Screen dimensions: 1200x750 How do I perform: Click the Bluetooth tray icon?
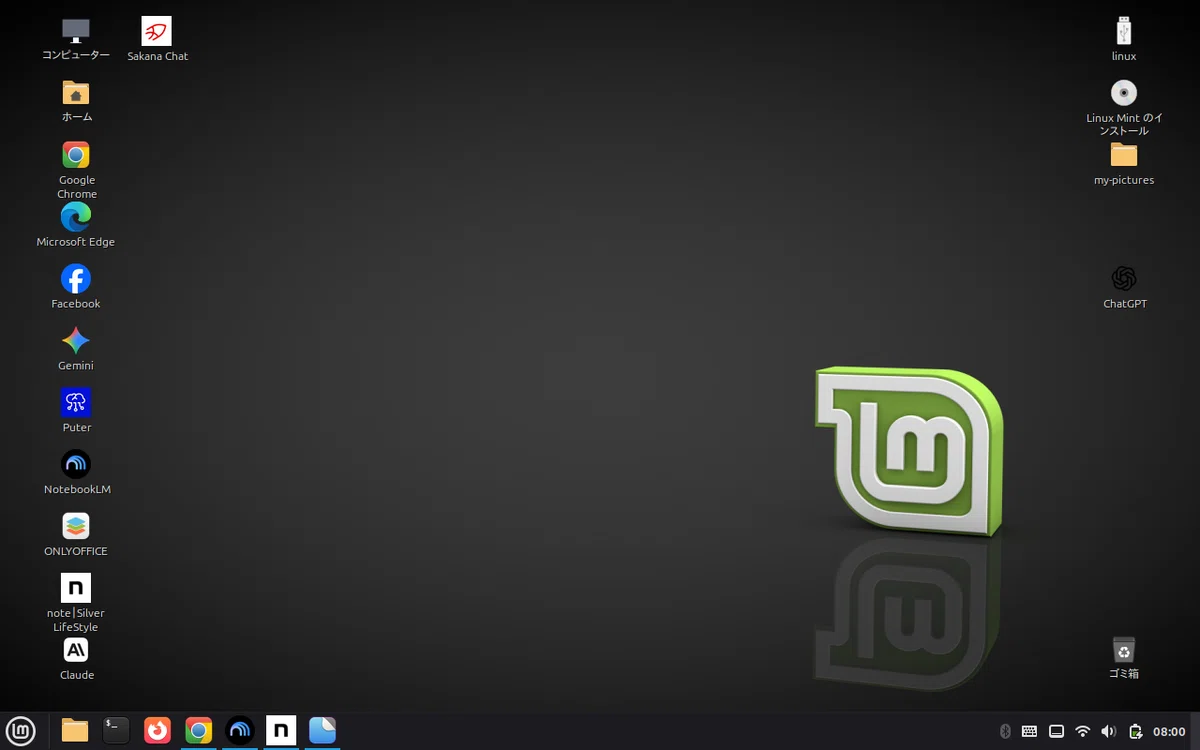[x=1006, y=732]
